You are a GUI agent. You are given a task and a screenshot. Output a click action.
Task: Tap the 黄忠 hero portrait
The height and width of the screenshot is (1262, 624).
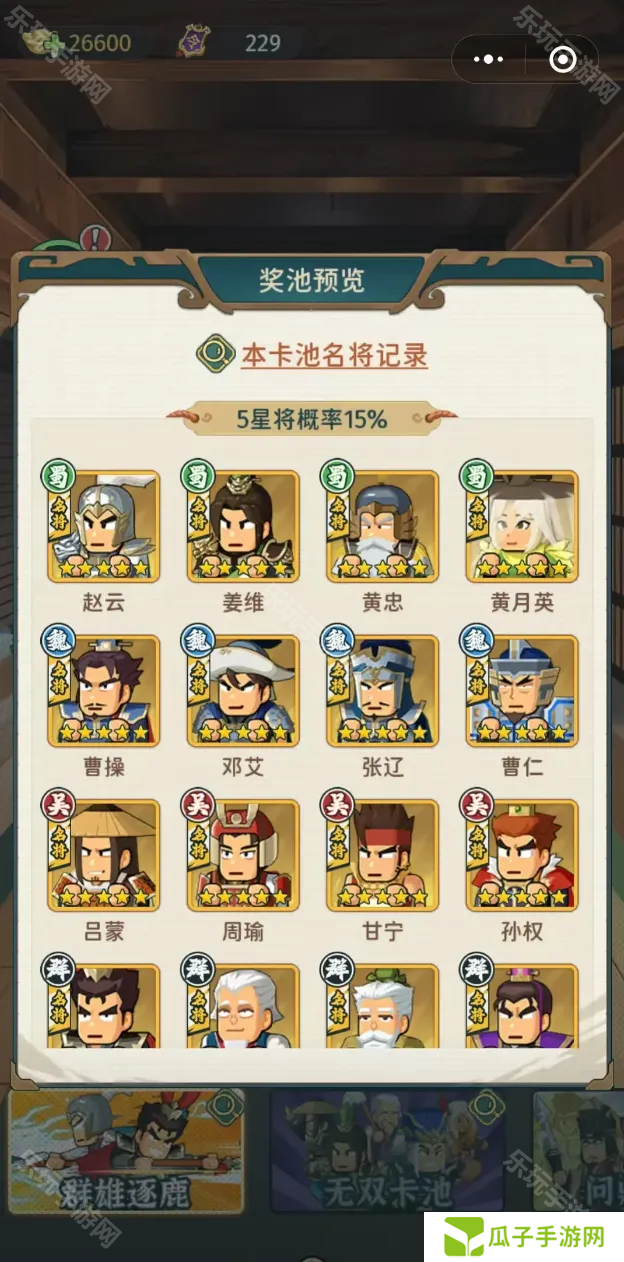(382, 527)
